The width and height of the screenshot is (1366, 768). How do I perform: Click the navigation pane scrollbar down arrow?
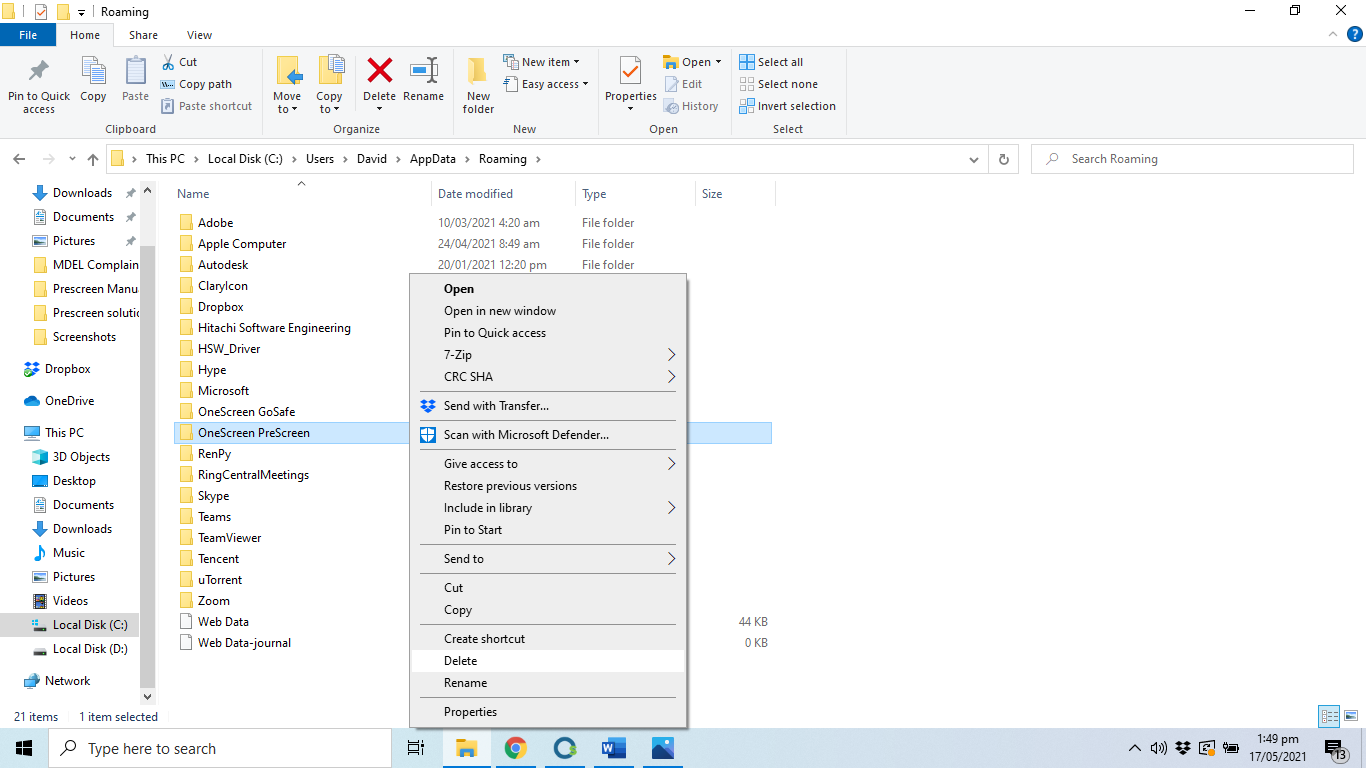point(148,696)
